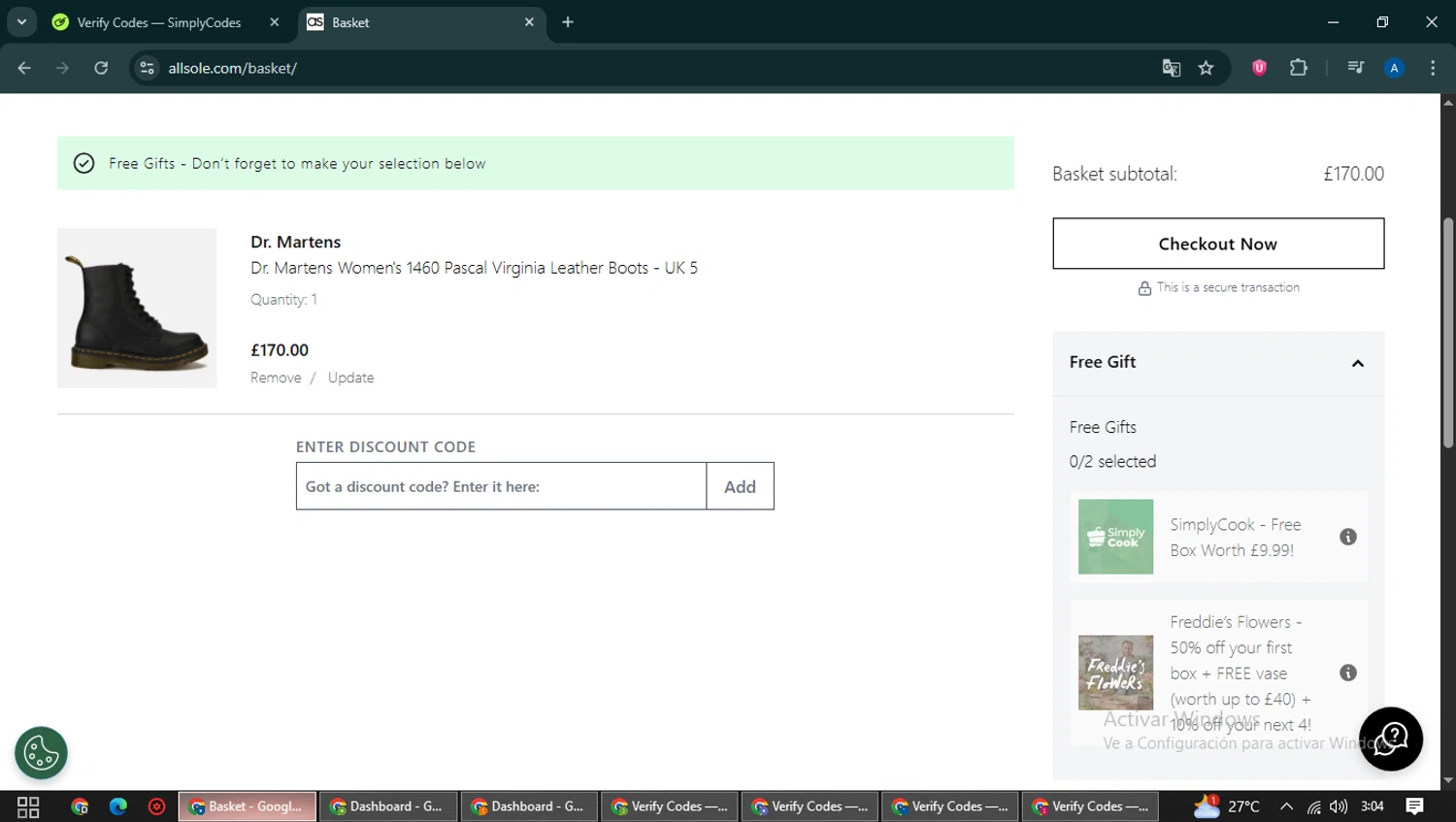Open the uBlock shield extension icon
The image size is (1456, 822).
click(1259, 68)
